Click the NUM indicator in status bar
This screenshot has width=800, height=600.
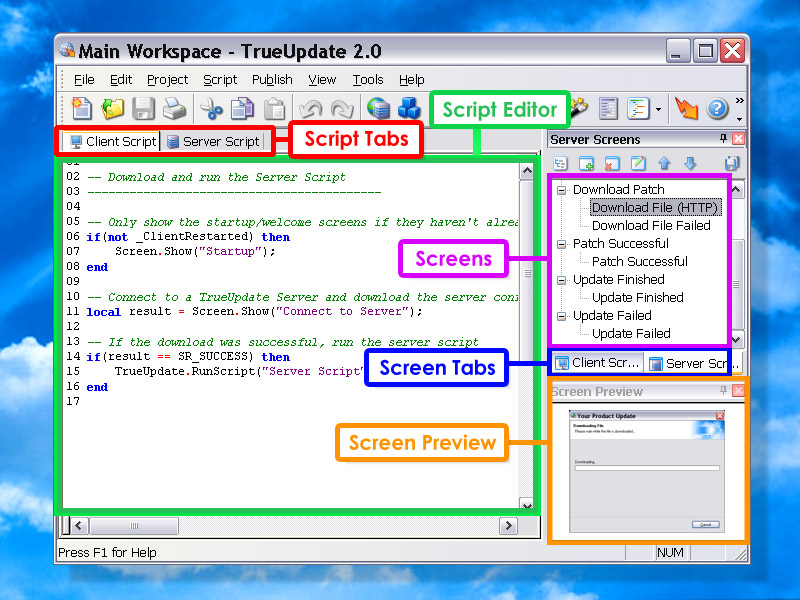pyautogui.click(x=670, y=553)
